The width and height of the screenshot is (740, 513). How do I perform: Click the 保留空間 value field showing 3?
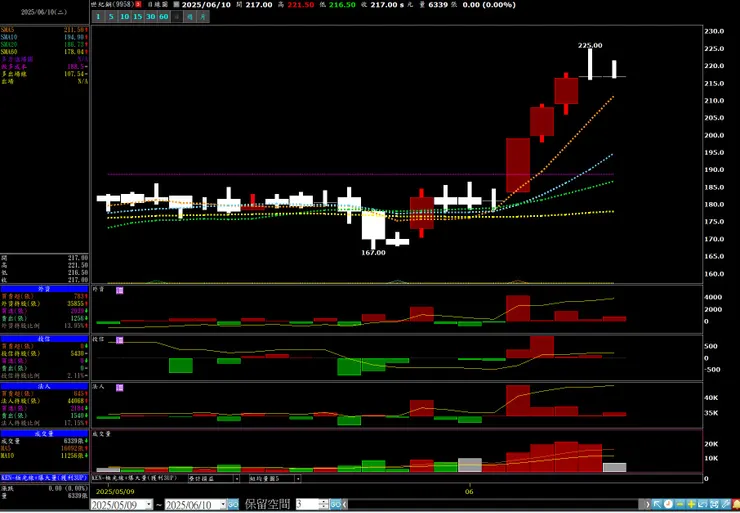coord(307,505)
